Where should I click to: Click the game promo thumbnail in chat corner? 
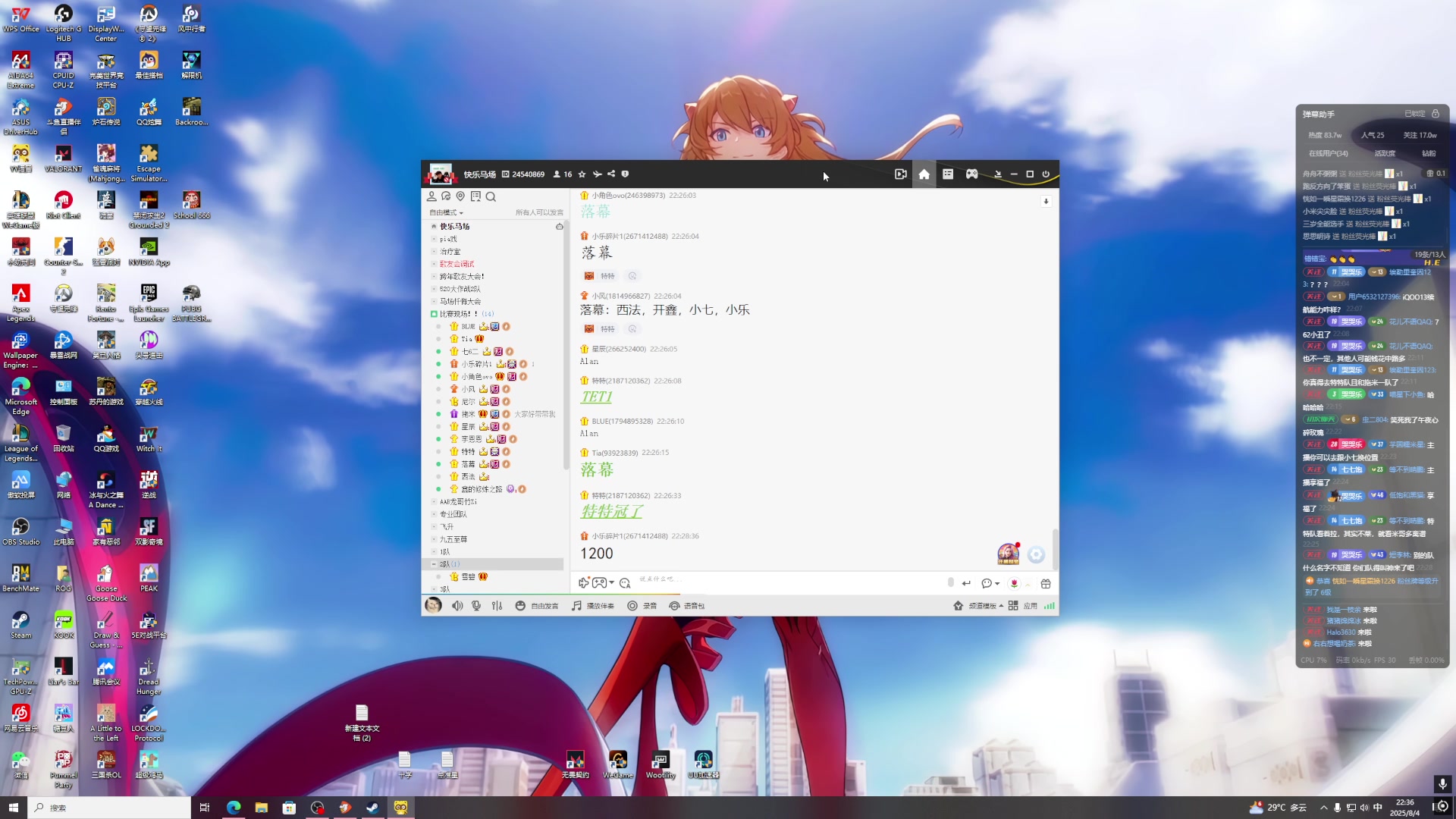click(1008, 554)
